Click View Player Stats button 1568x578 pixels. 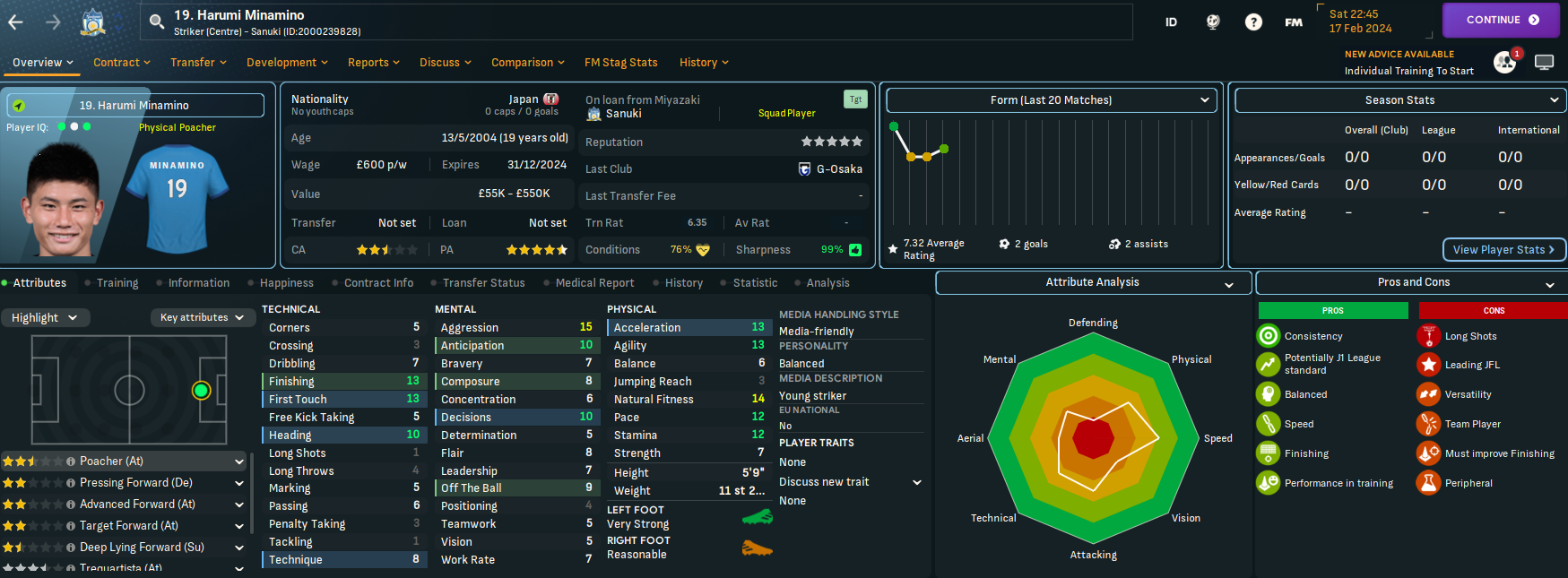1503,250
